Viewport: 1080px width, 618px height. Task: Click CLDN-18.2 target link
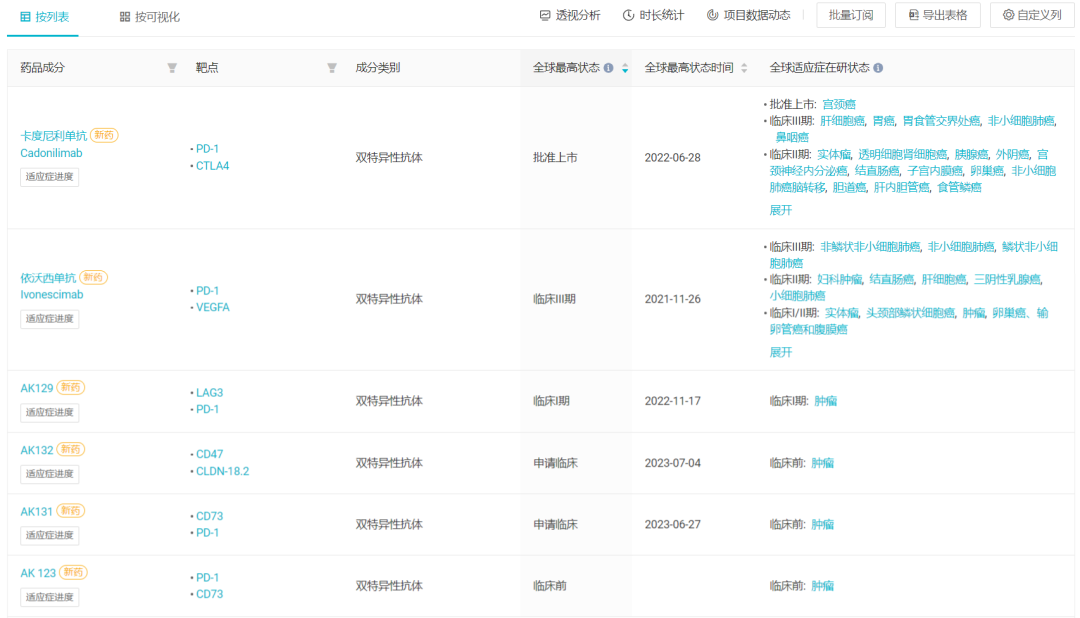coord(222,471)
